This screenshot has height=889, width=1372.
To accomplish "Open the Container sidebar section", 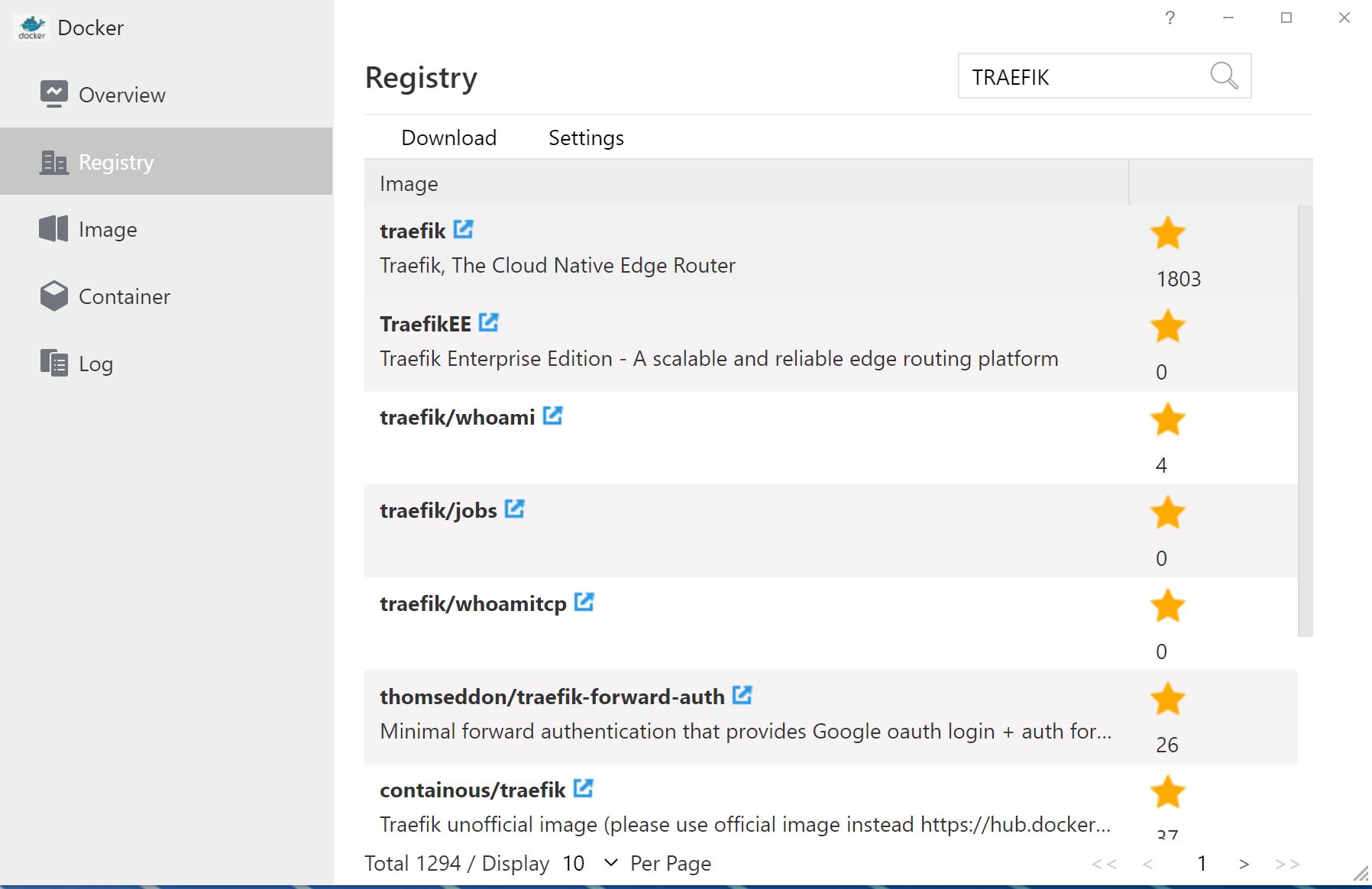I will (167, 296).
